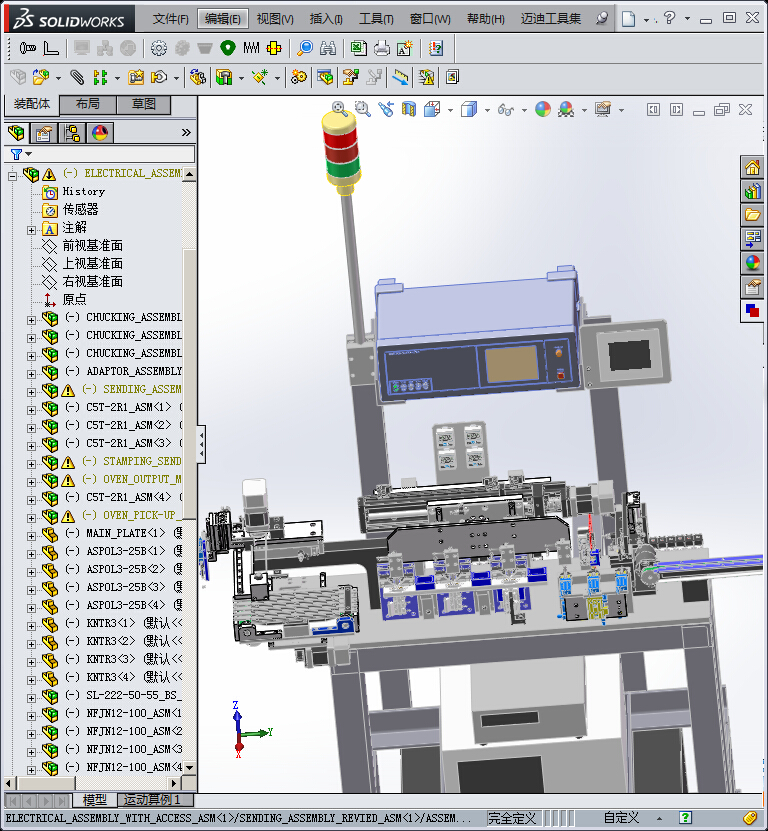Switch to the 运动算例1 tab

click(150, 800)
